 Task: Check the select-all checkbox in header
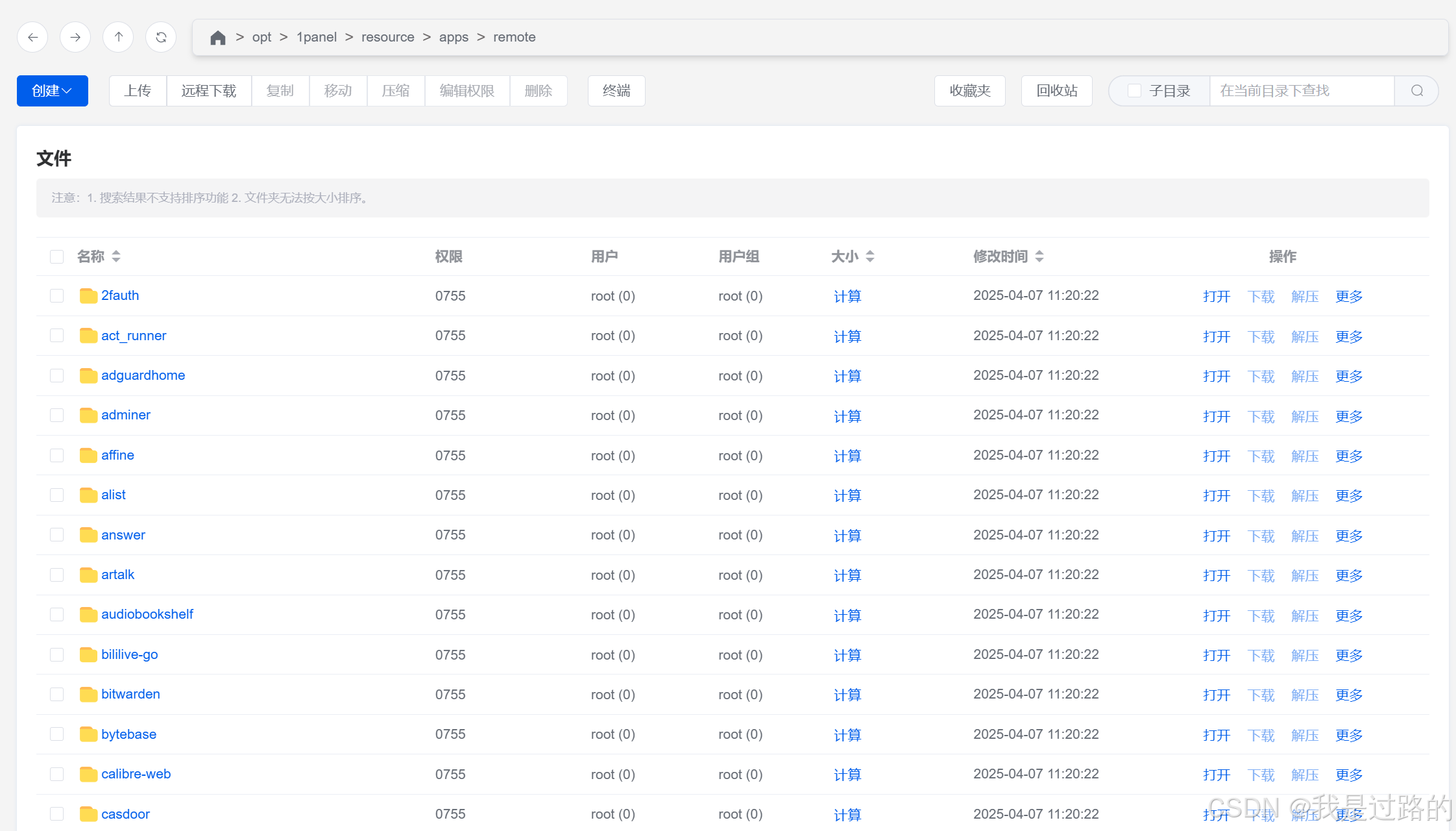pos(57,256)
